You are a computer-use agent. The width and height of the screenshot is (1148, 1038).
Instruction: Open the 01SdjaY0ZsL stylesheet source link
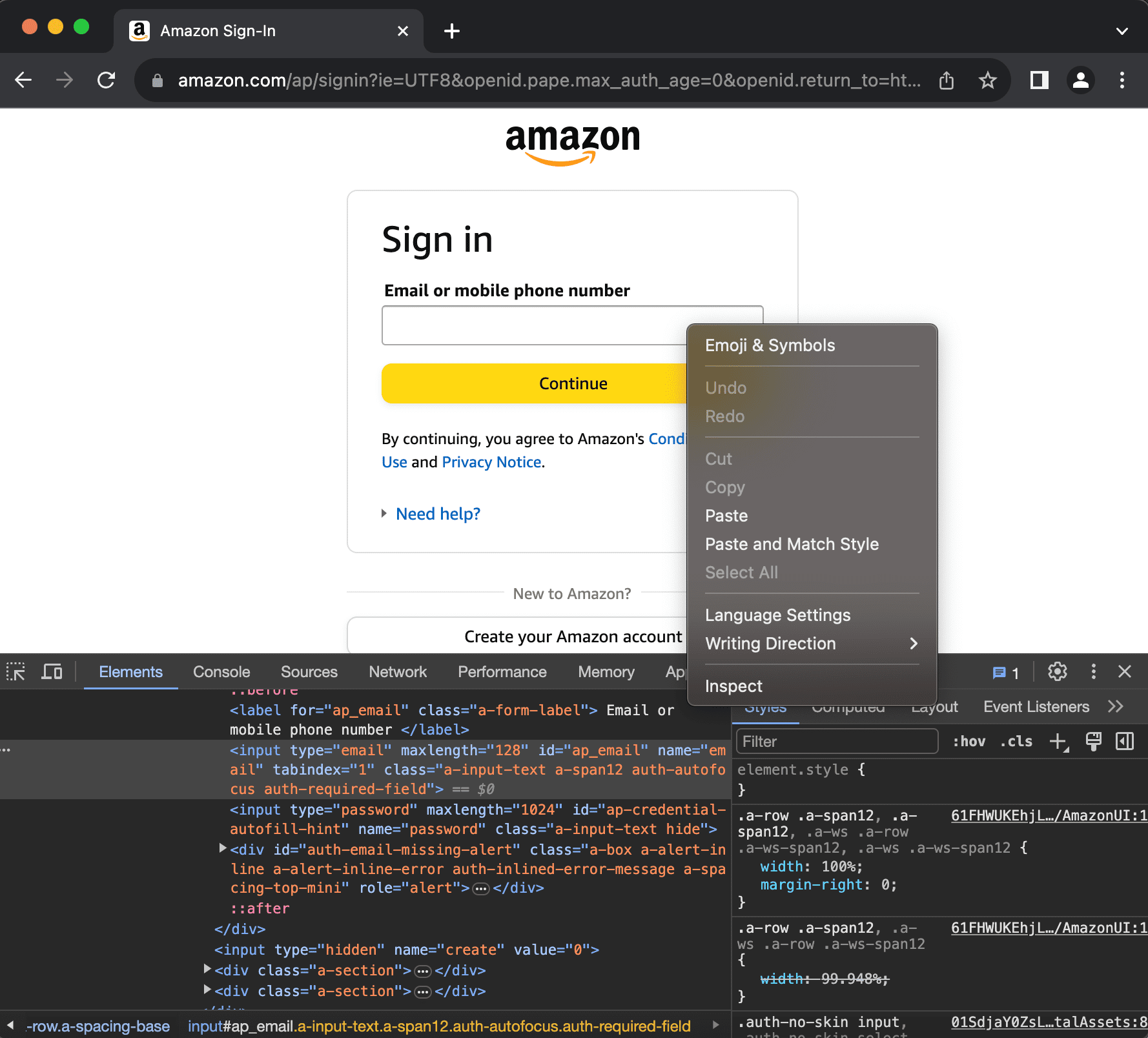(x=1049, y=1022)
